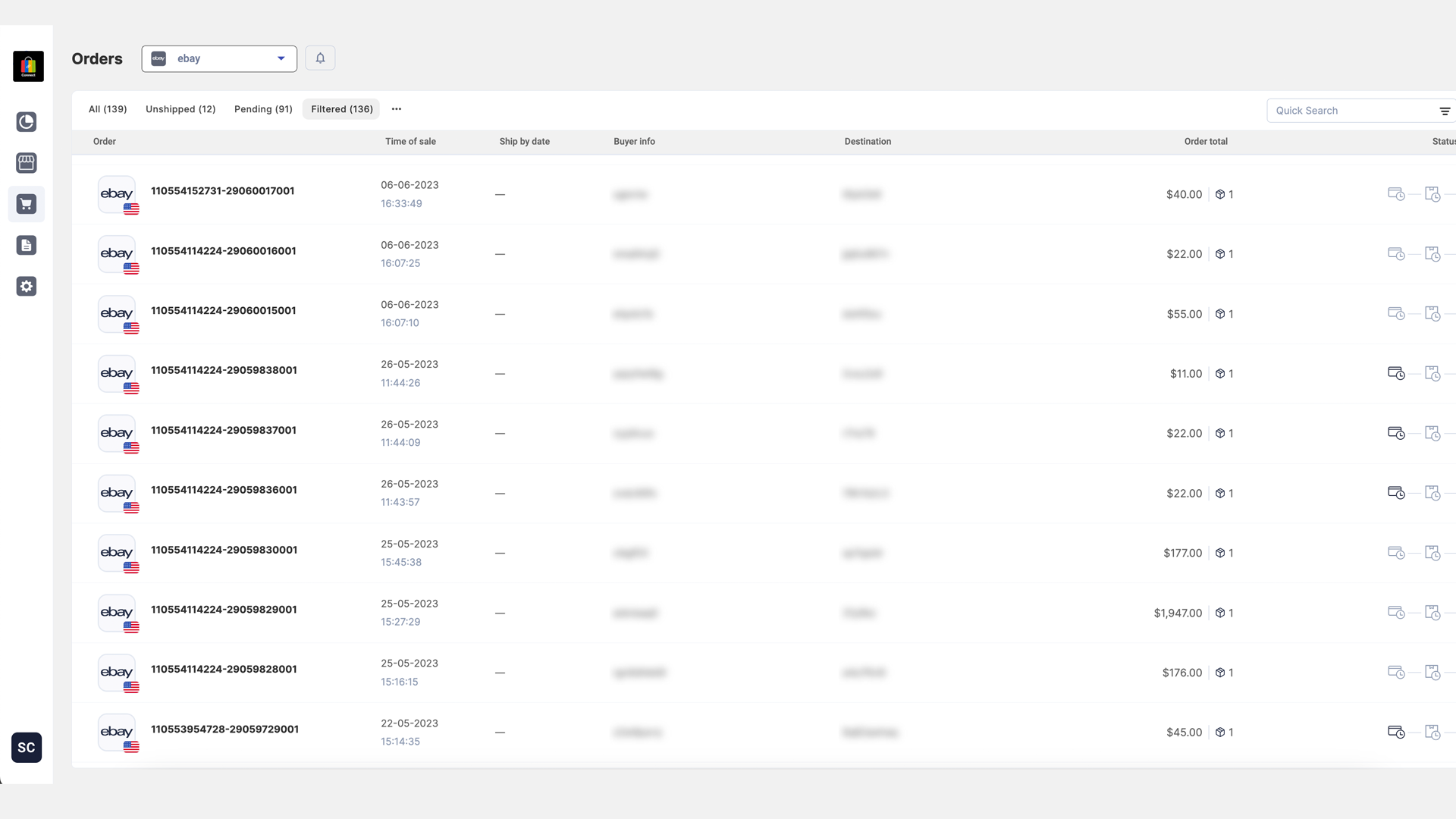Open the store listings sidebar icon

coord(27,163)
